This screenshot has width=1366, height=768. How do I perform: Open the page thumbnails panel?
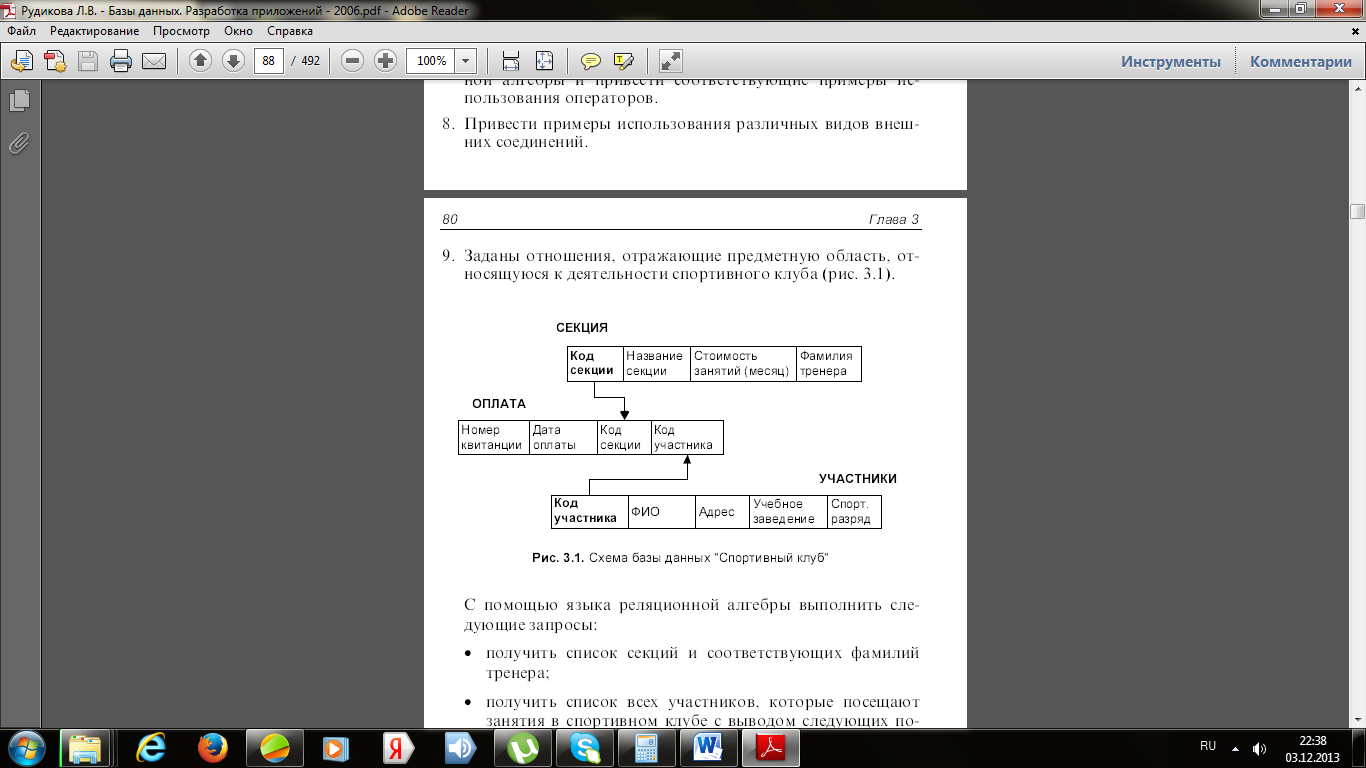point(19,100)
